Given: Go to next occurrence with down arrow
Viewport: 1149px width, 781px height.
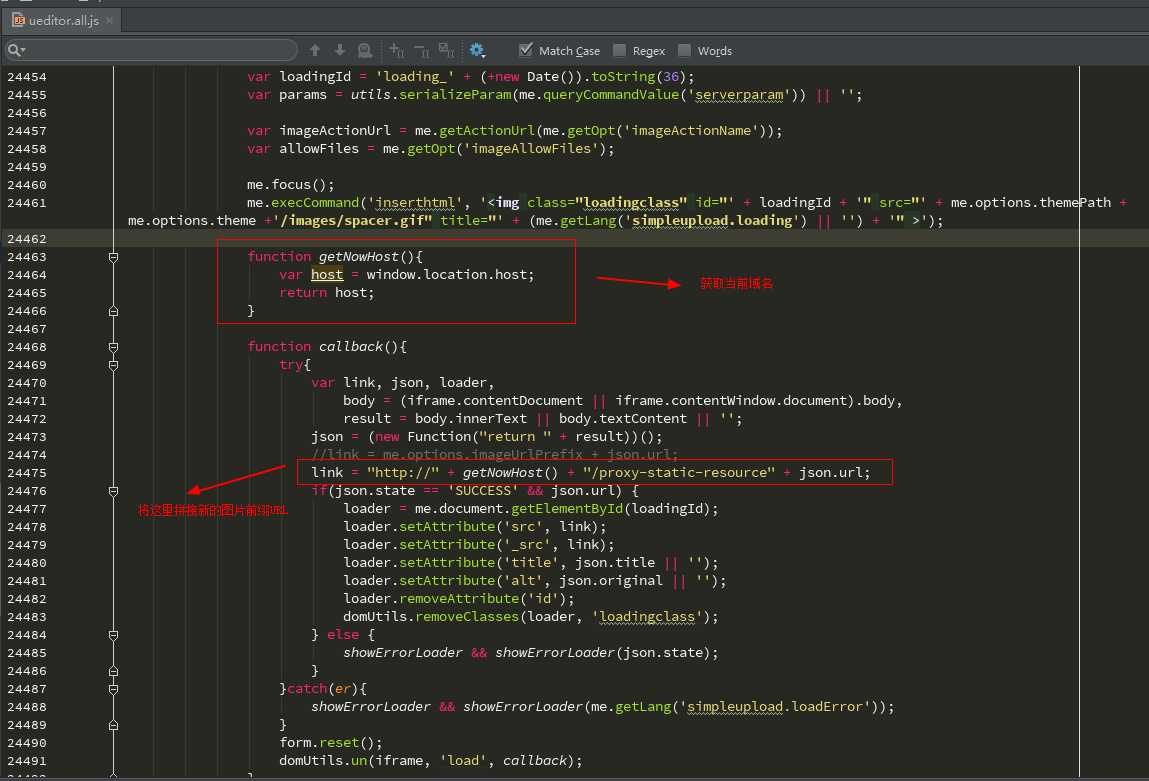Looking at the screenshot, I should pos(340,50).
